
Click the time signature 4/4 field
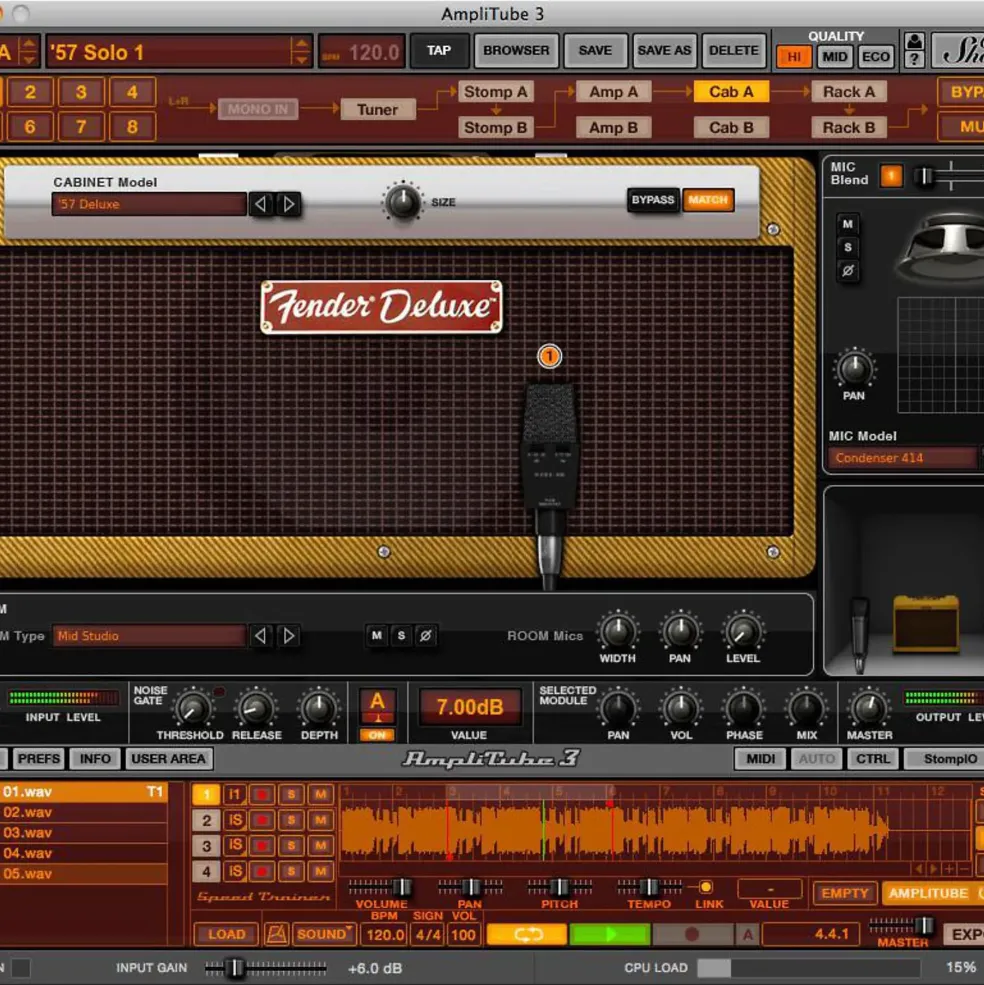(428, 935)
